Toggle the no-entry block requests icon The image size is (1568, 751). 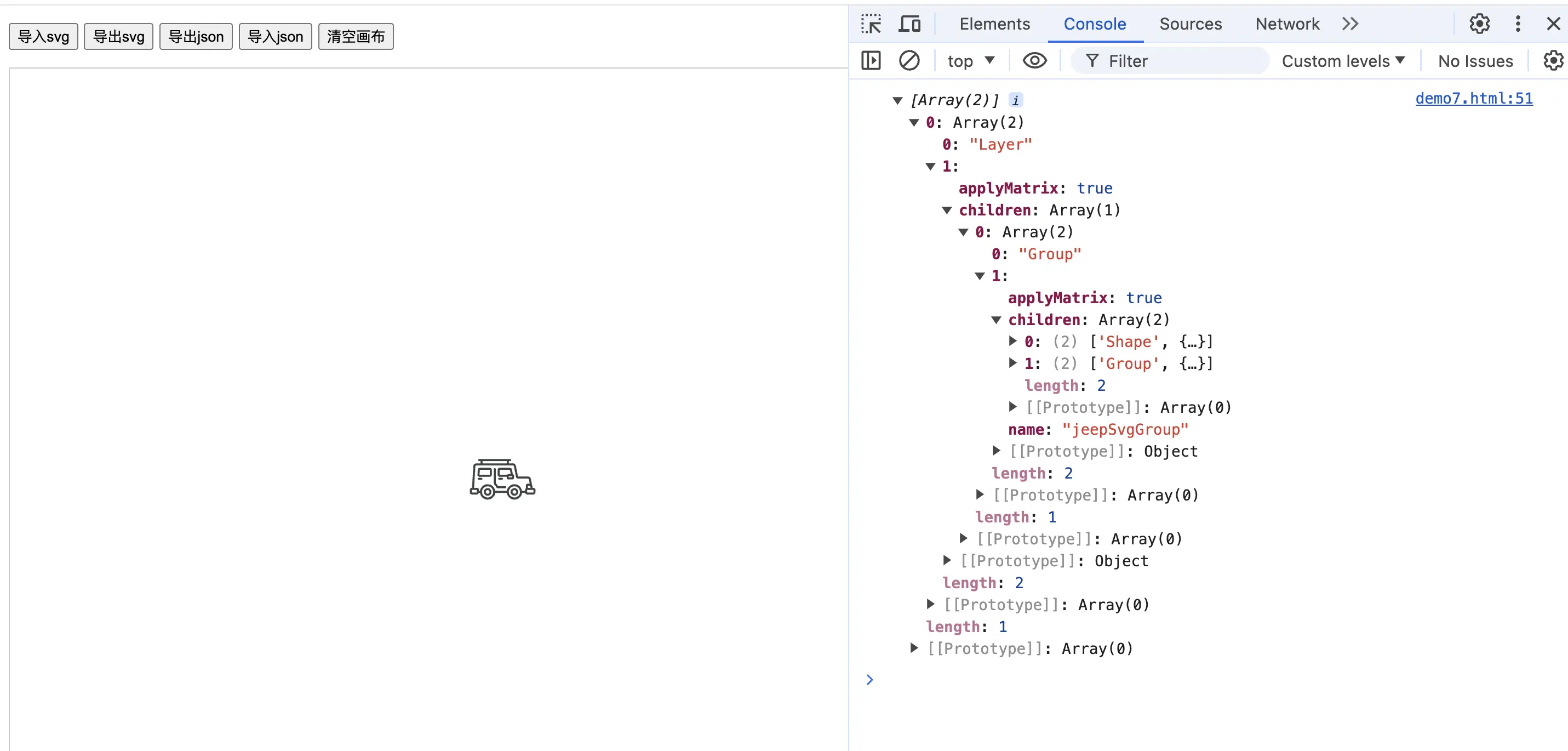pyautogui.click(x=908, y=62)
